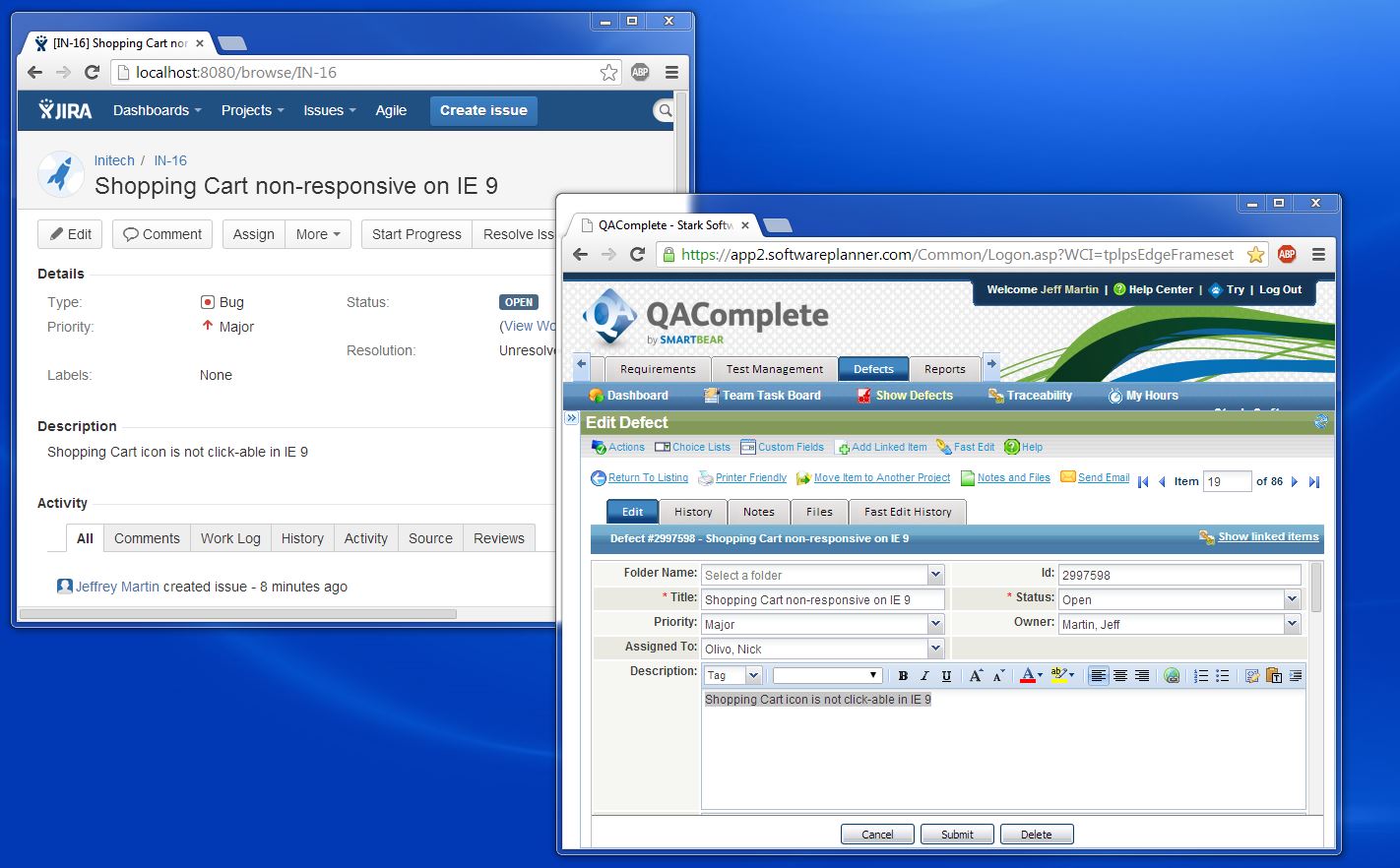Image resolution: width=1400 pixels, height=868 pixels.
Task: Increase font size in description editor
Action: 976,675
